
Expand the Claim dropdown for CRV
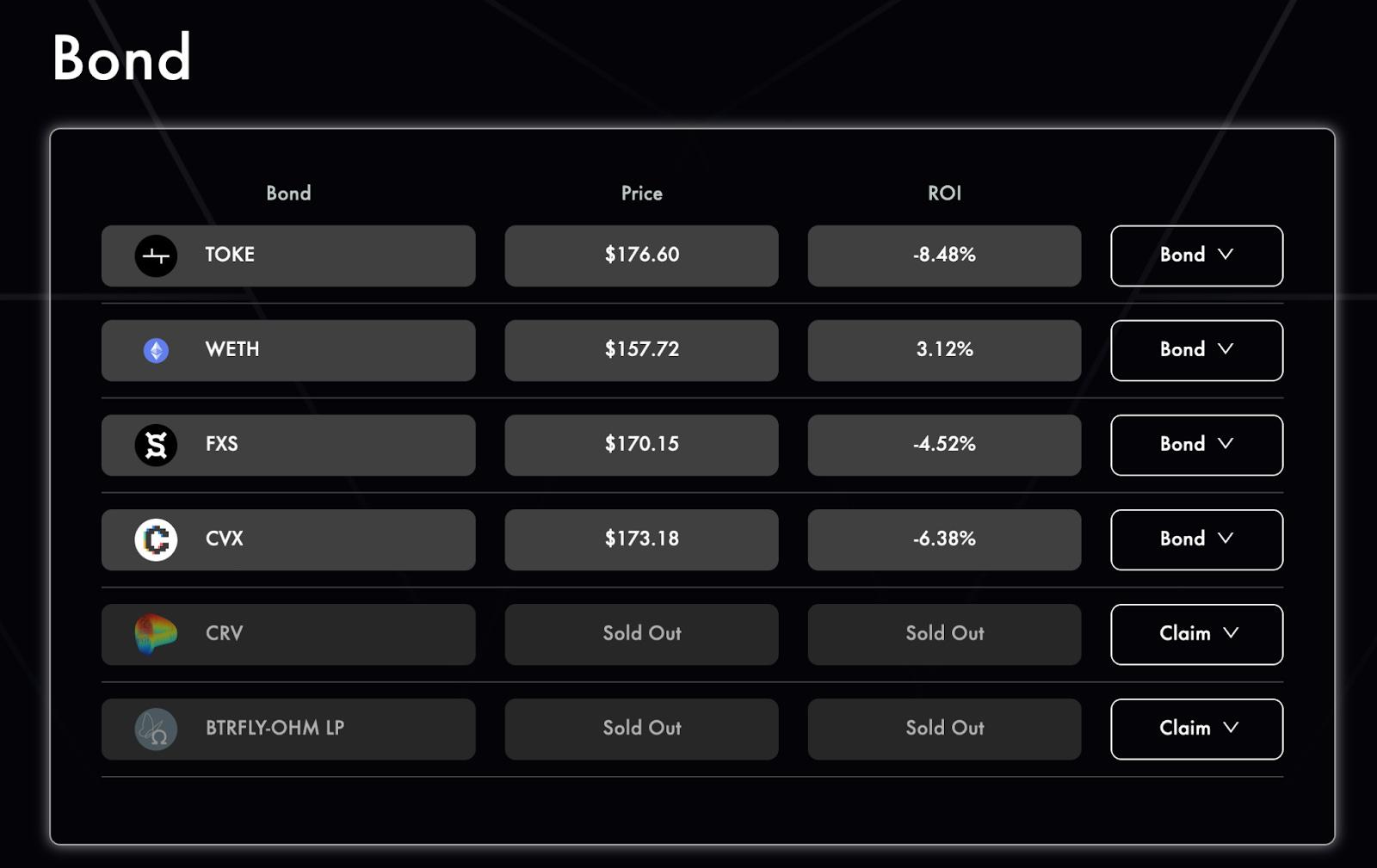(1196, 634)
